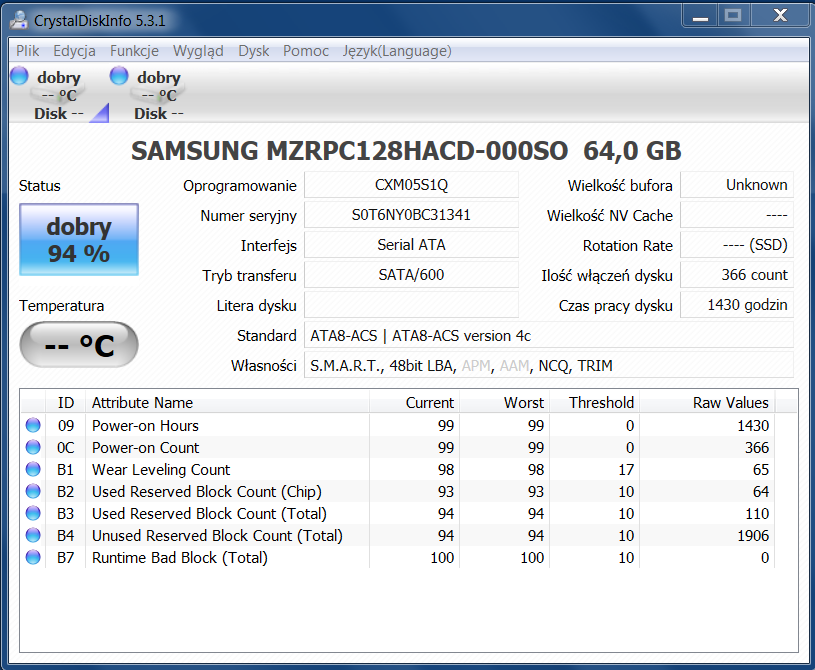Click the -- °C temperature button
This screenshot has height=670, width=815.
click(79, 345)
